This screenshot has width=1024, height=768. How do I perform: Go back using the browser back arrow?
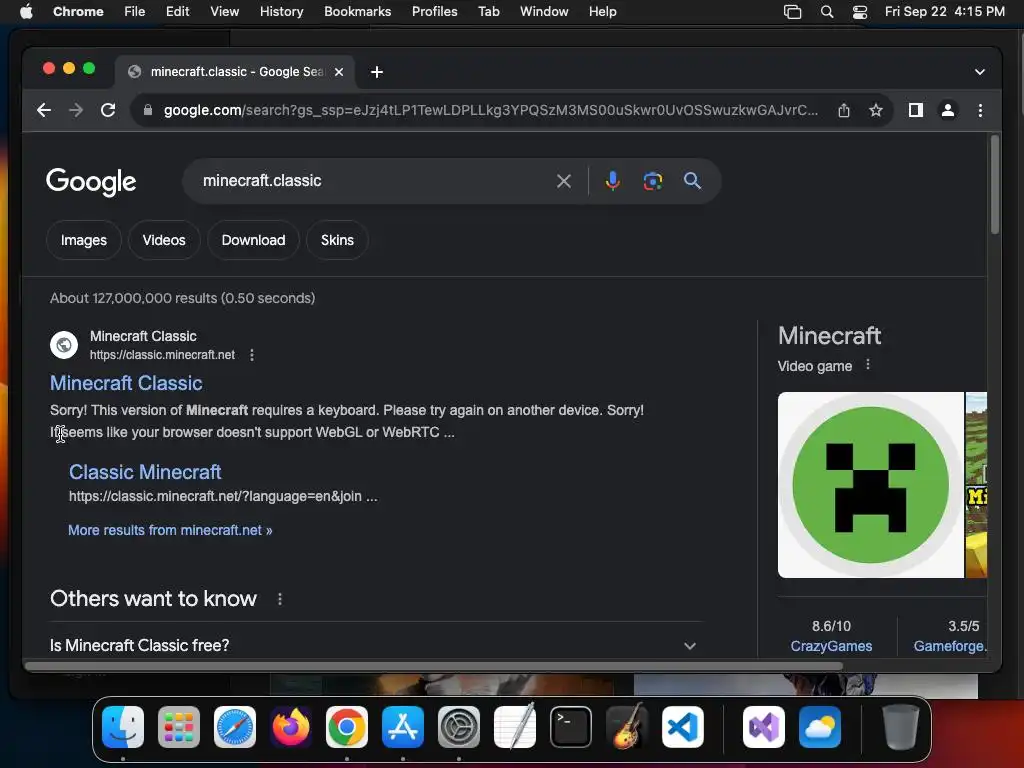(44, 110)
